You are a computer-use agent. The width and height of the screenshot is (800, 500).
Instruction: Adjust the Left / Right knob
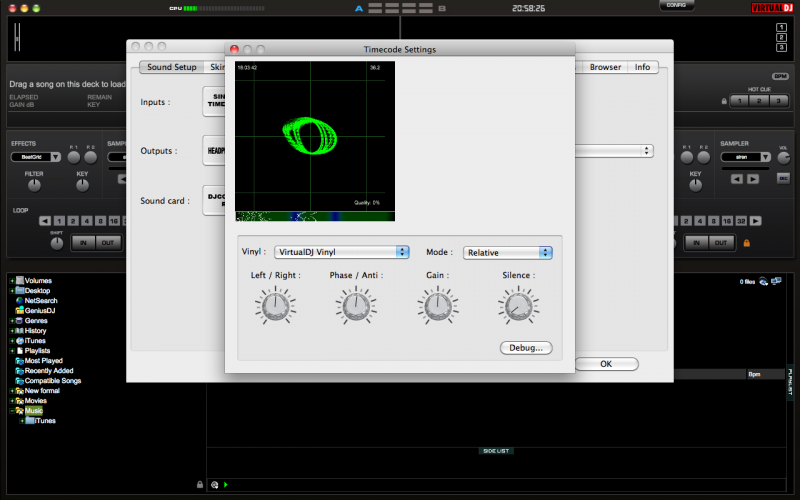276,306
